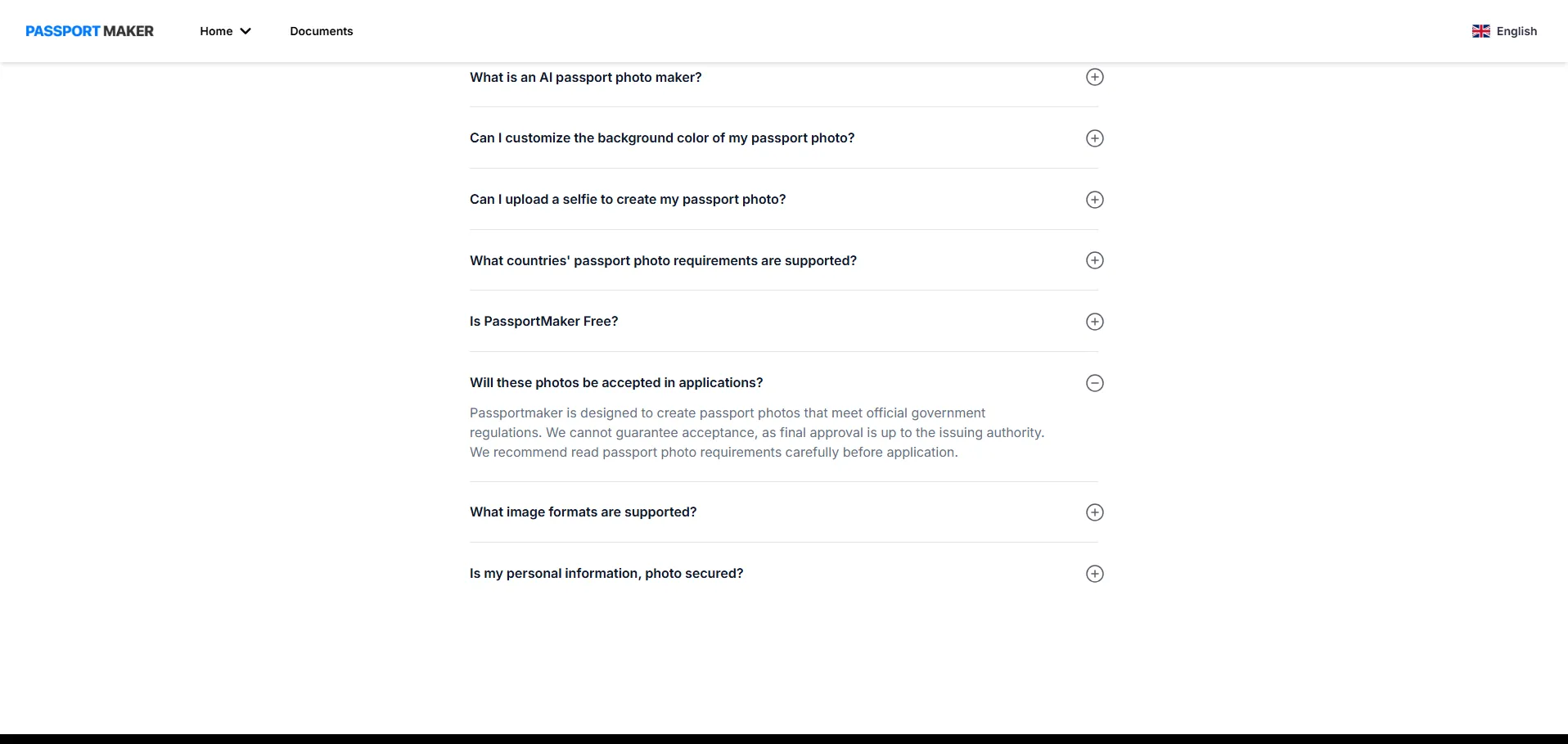Click minus icon to collapse accepted photos answer
The height and width of the screenshot is (744, 1568).
coord(1094,383)
